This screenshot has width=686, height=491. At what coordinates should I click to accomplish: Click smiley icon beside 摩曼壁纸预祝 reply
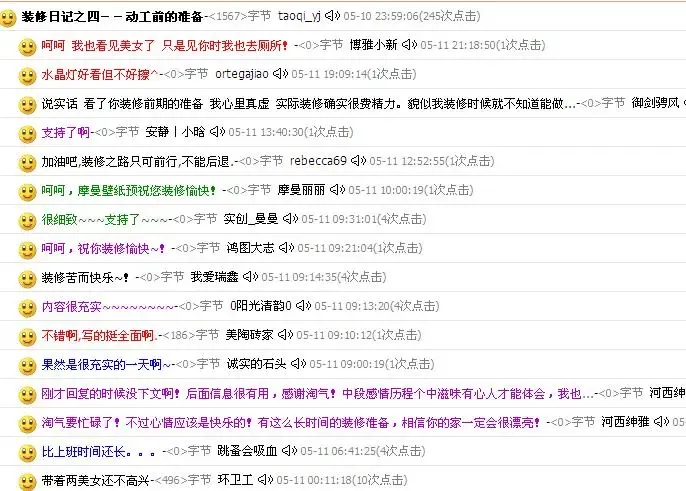tap(27, 192)
